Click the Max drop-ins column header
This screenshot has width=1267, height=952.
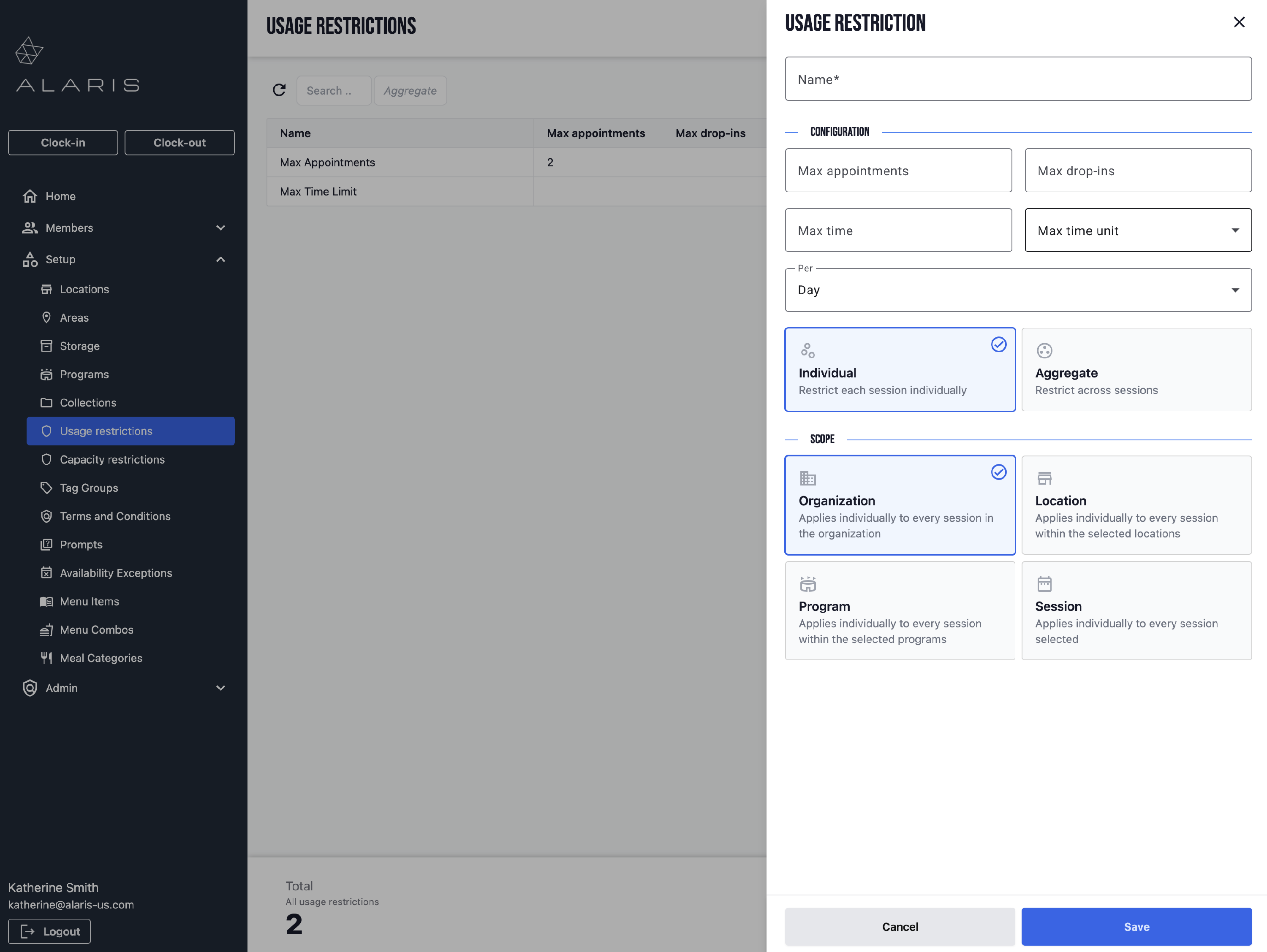(710, 133)
